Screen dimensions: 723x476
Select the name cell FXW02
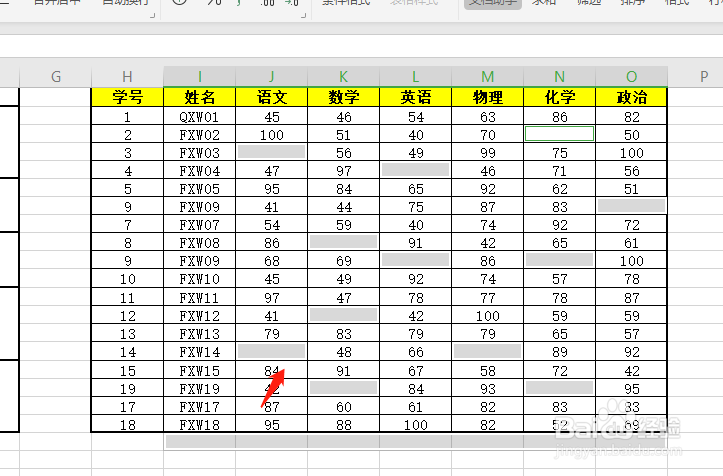click(200, 135)
